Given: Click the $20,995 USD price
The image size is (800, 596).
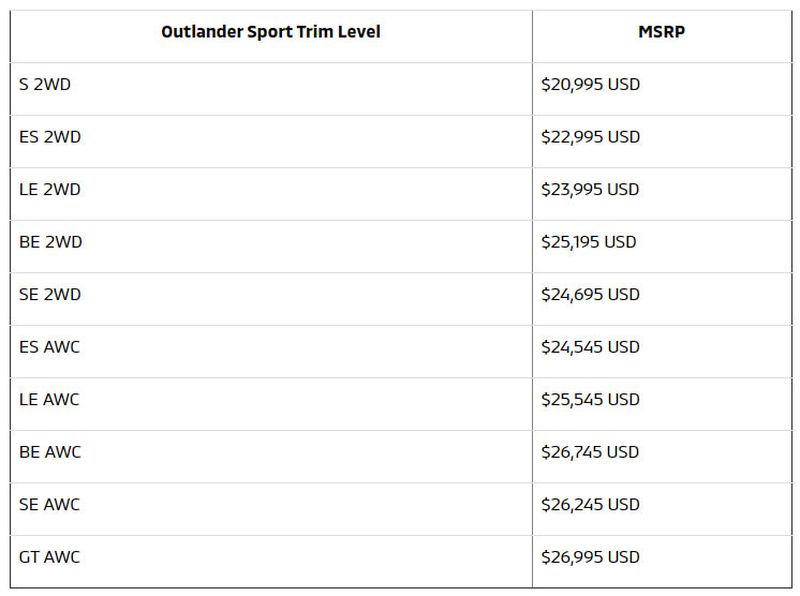Looking at the screenshot, I should 590,84.
